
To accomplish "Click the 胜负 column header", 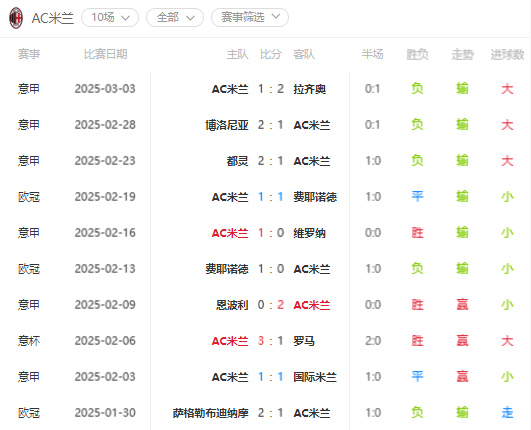I will (x=417, y=54).
